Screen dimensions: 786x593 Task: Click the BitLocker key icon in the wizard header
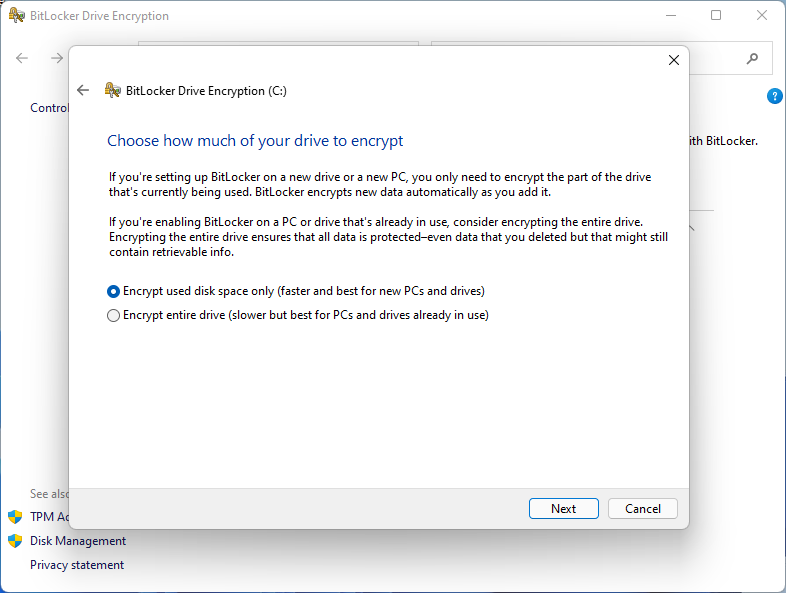(113, 90)
